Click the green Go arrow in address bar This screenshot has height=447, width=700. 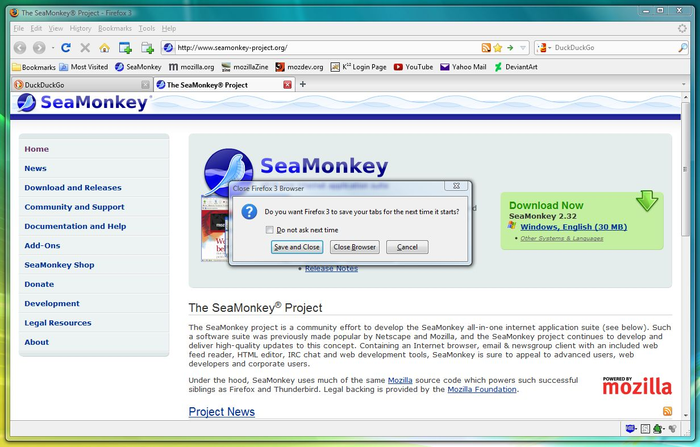click(x=510, y=47)
